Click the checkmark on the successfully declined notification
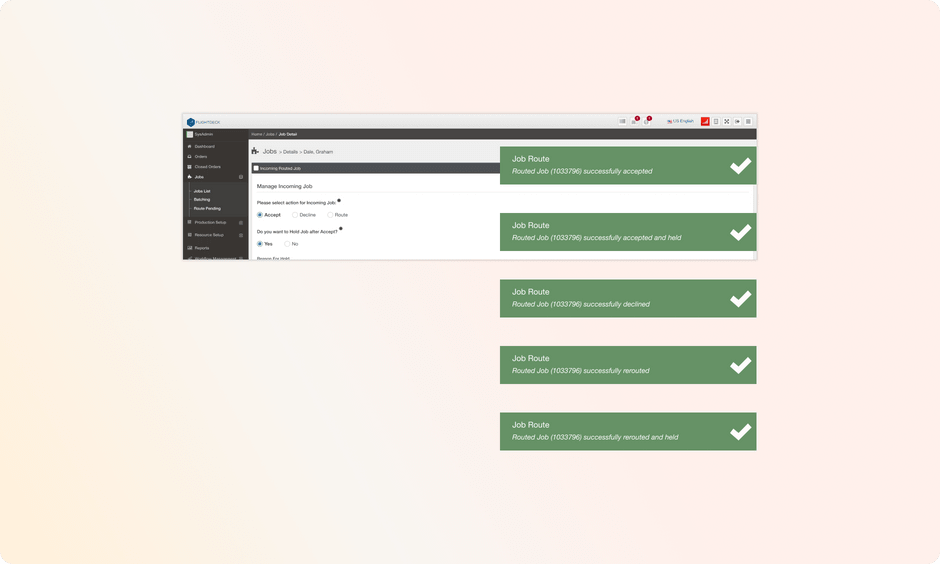The height and width of the screenshot is (564, 940). [740, 298]
